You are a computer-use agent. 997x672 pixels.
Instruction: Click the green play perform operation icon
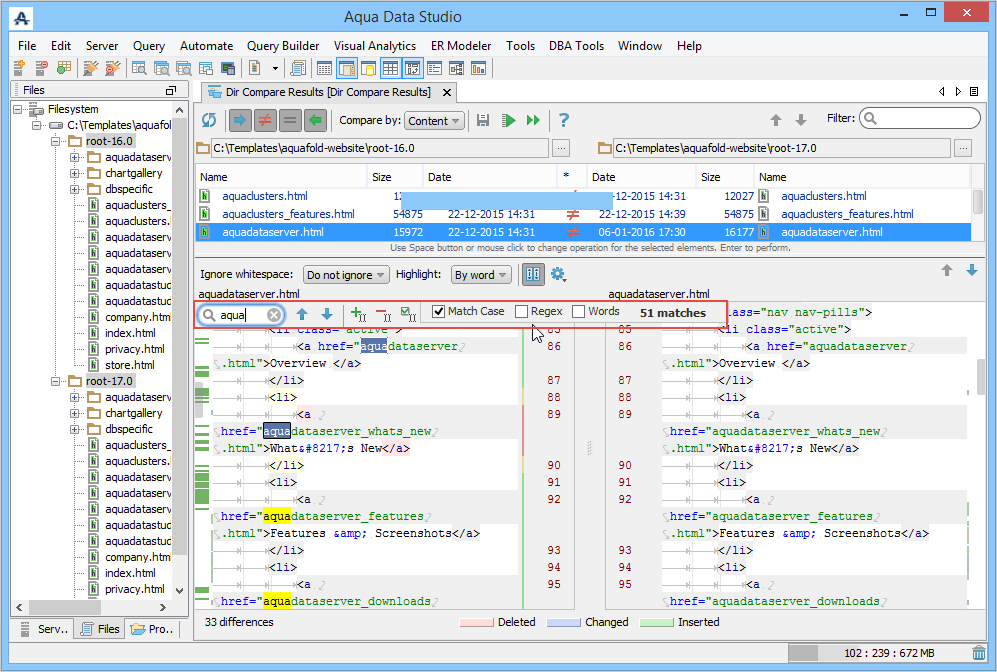point(509,120)
